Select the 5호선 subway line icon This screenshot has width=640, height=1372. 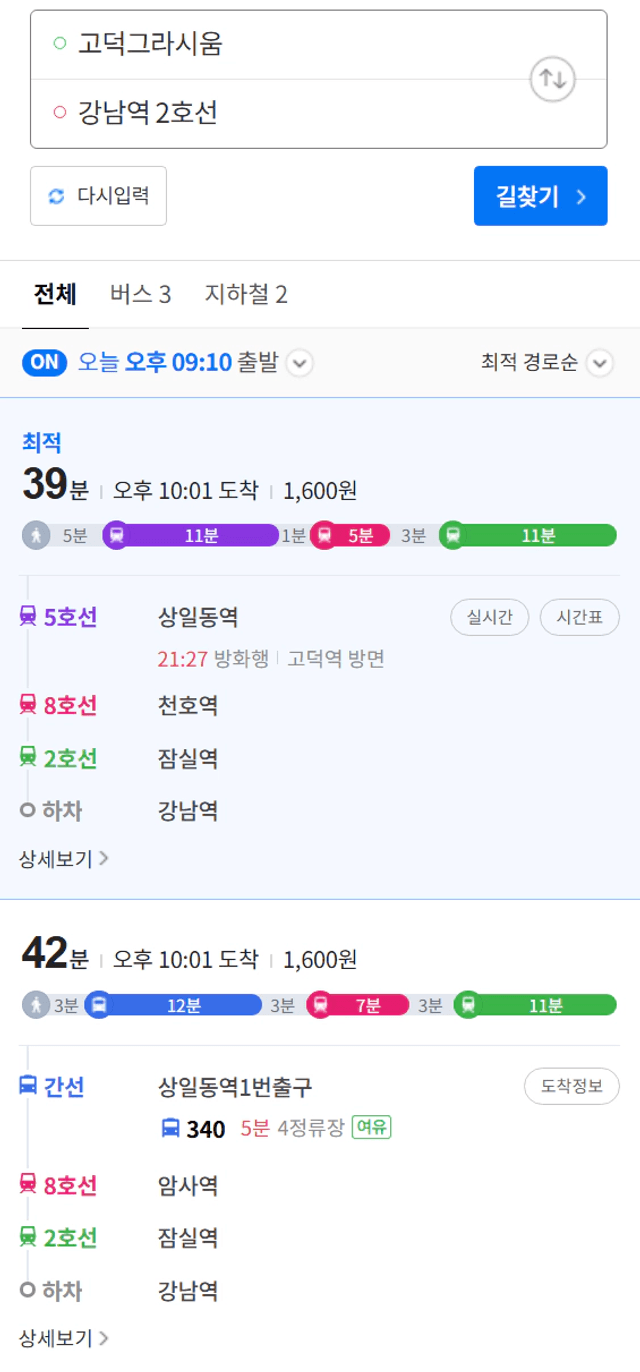pyautogui.click(x=28, y=617)
